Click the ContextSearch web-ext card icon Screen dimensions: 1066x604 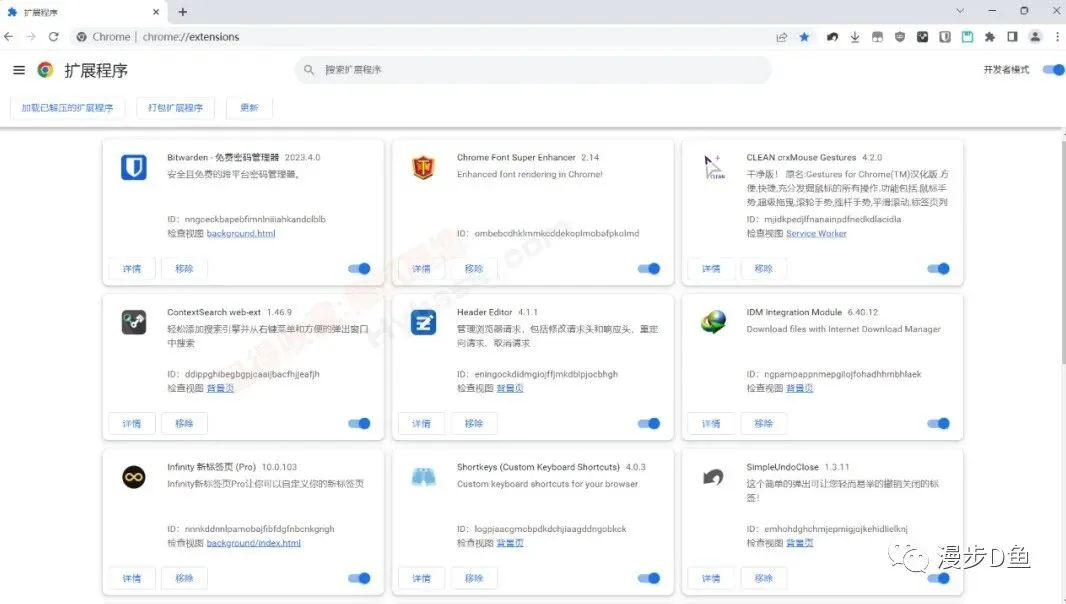click(x=134, y=322)
